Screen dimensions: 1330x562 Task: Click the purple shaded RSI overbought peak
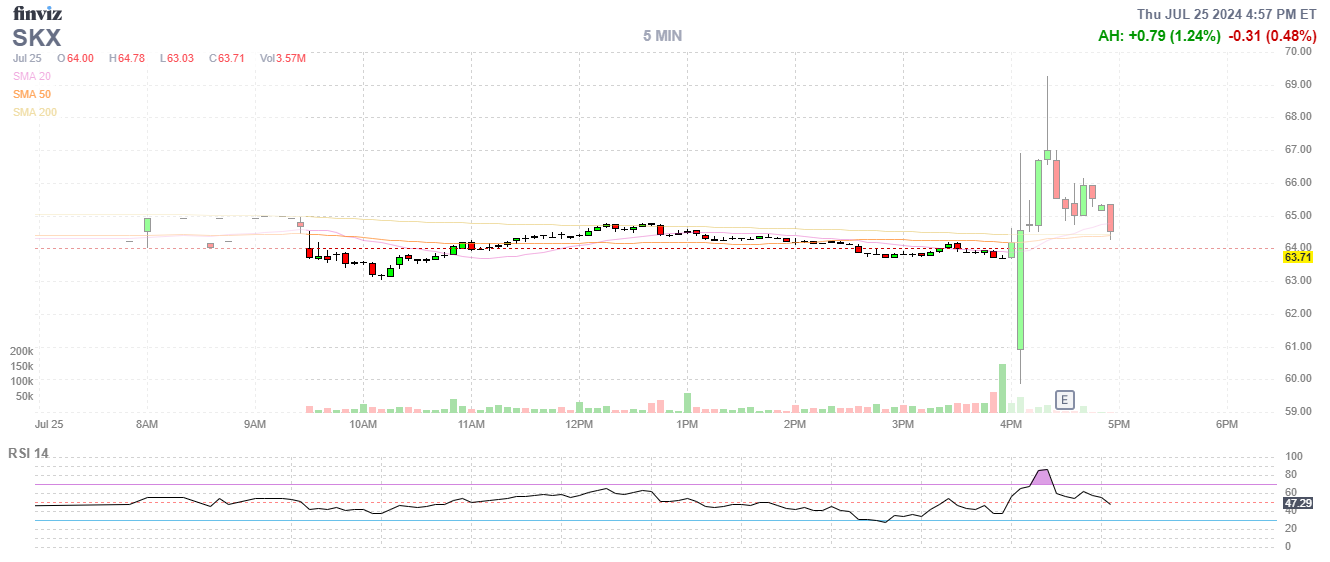[1043, 477]
